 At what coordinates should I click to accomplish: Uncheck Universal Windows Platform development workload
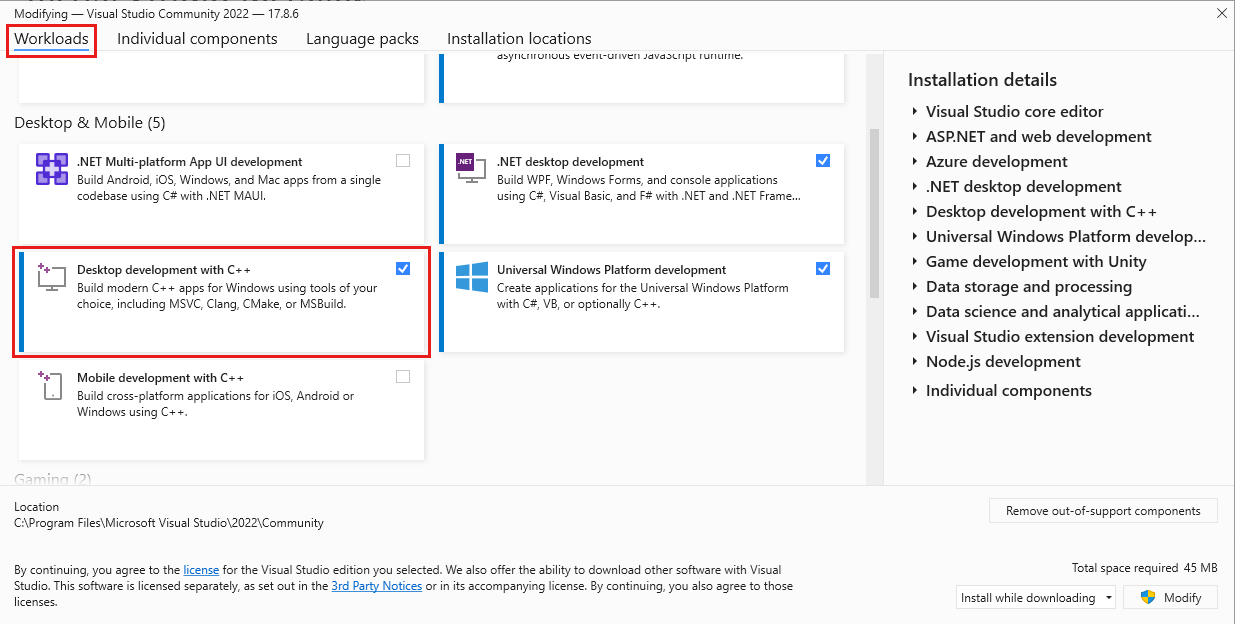823,268
